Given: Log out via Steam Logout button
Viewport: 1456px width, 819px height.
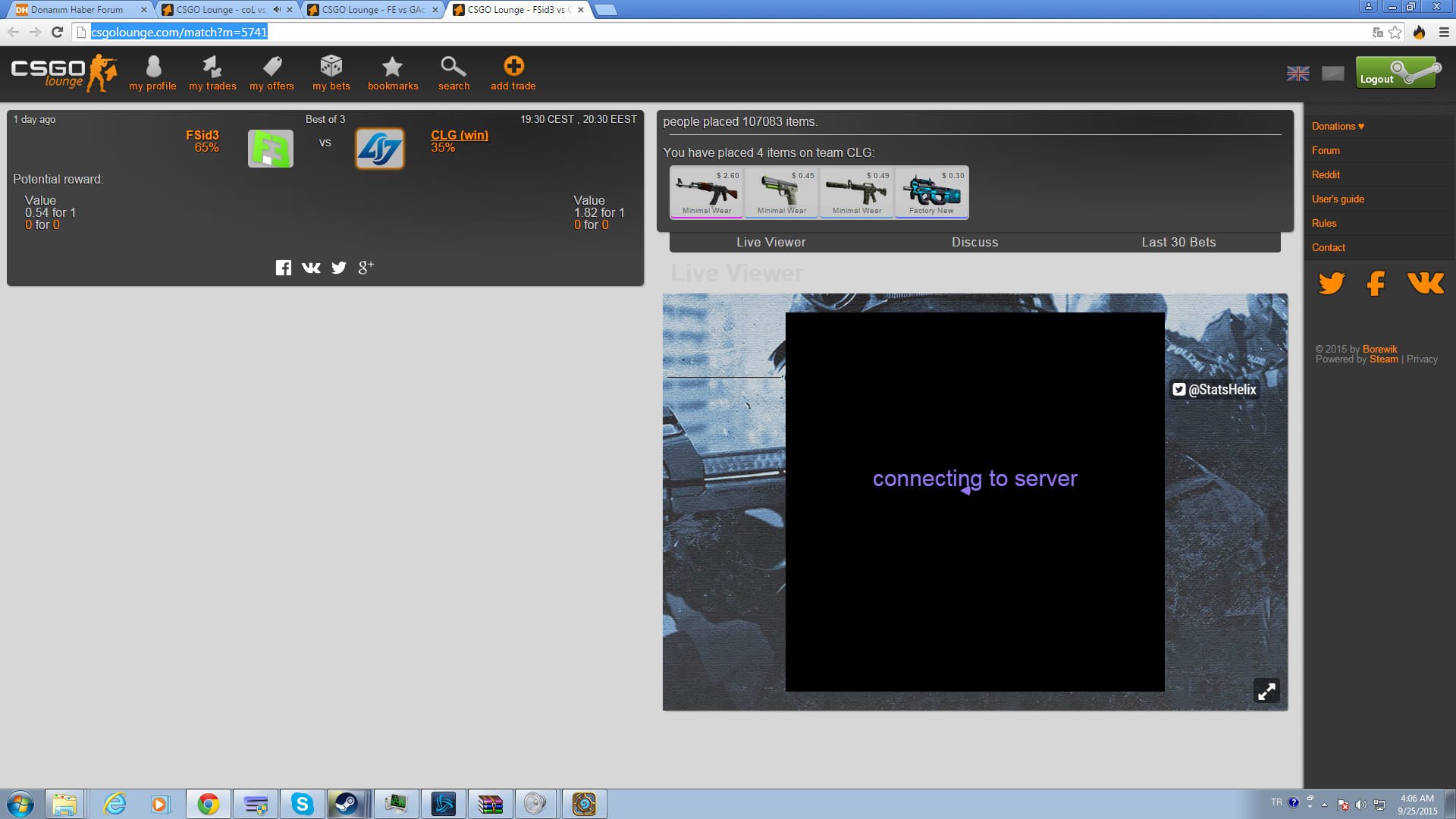Looking at the screenshot, I should pos(1398,73).
